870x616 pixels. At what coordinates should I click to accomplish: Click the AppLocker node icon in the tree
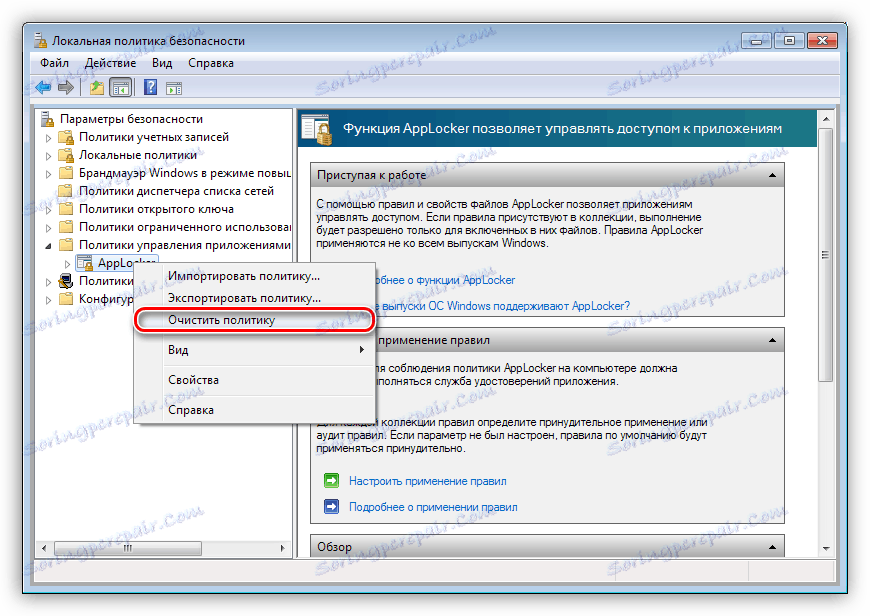[86, 263]
